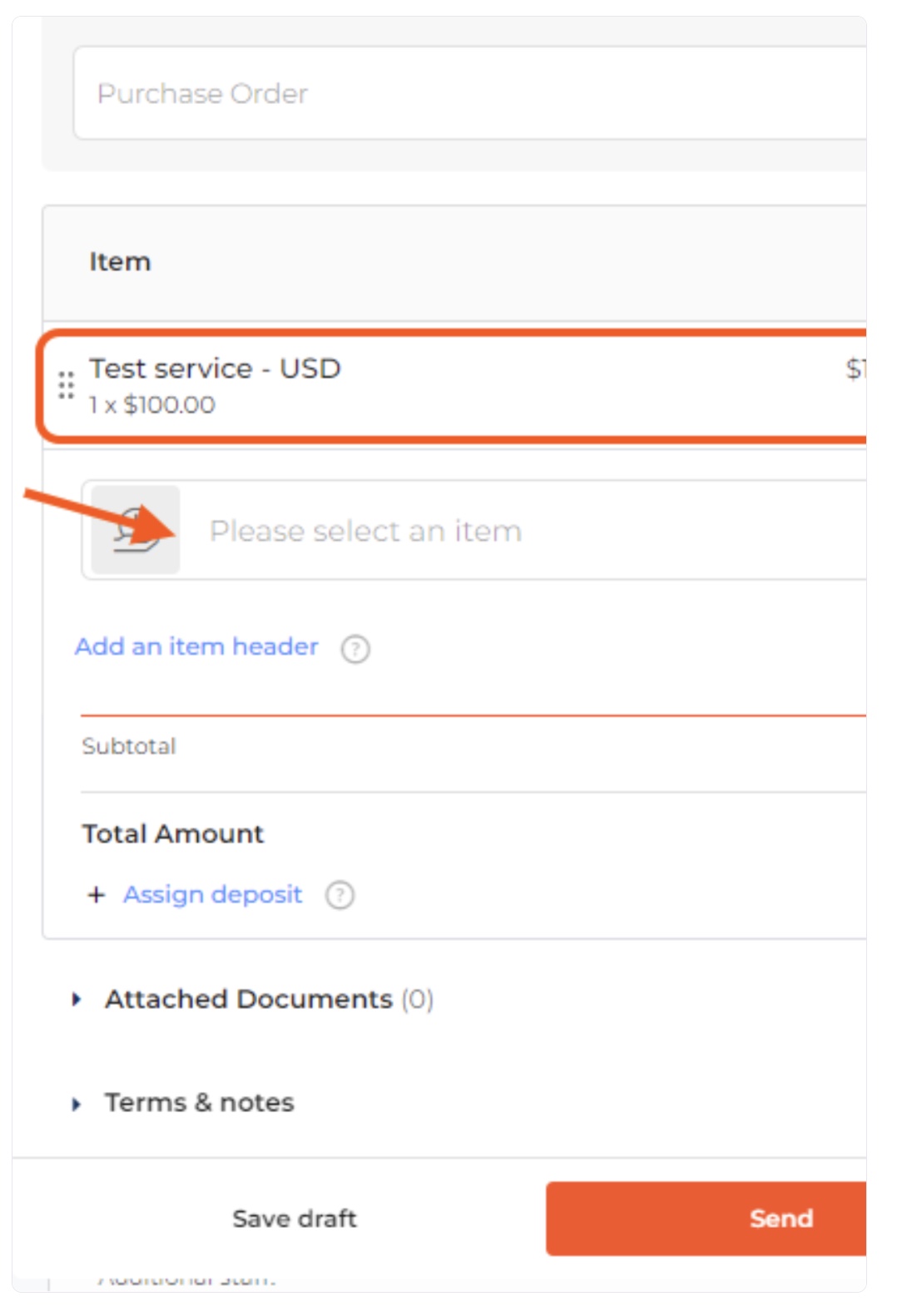Click the 1 x $100.00 quantity text
Screen dimensions: 902x1316
(152, 405)
